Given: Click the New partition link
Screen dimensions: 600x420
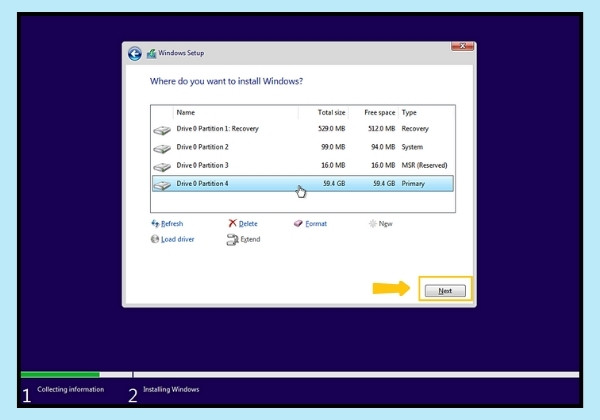Looking at the screenshot, I should [385, 224].
